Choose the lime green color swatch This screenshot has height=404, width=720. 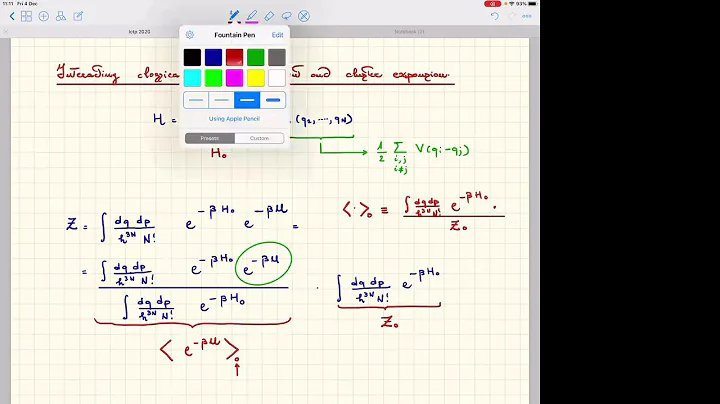click(x=214, y=78)
